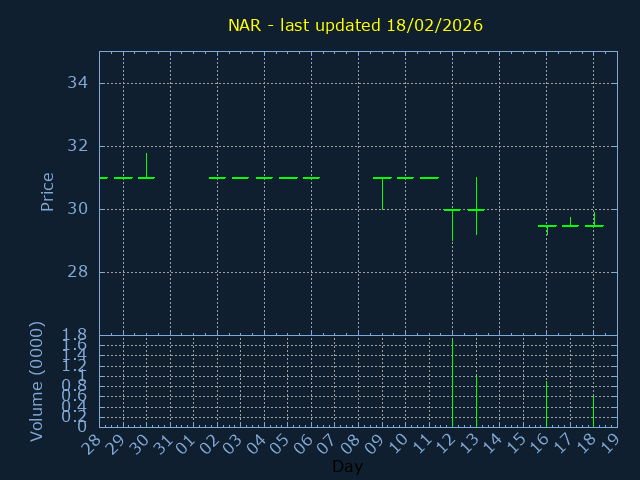Select the 34 price tick label
The height and width of the screenshot is (480, 640).
click(77, 82)
